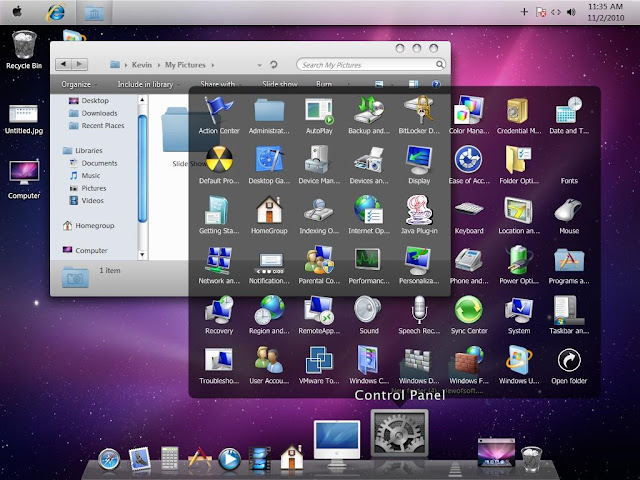Open Sync Center icon

[469, 310]
